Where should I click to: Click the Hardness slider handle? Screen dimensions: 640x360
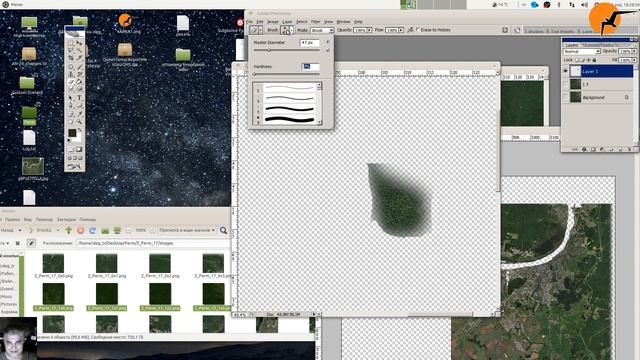[254, 74]
